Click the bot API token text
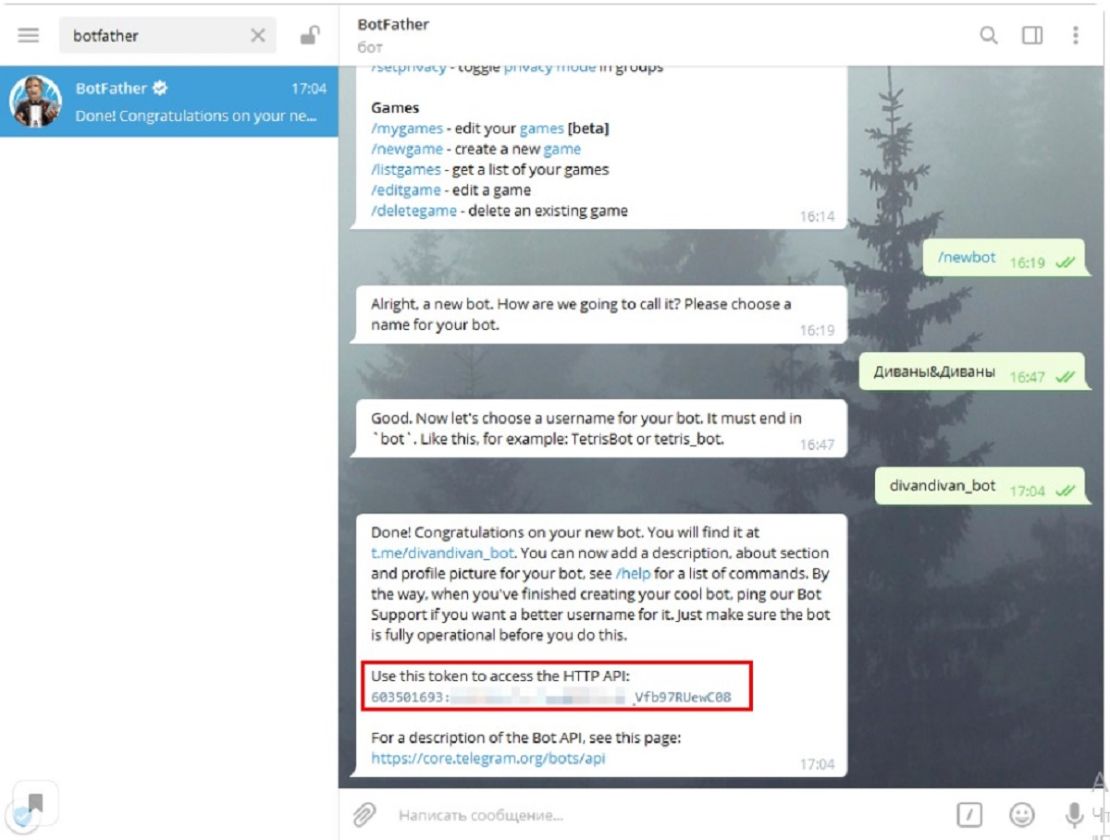Image resolution: width=1110 pixels, height=840 pixels. pyautogui.click(x=551, y=697)
